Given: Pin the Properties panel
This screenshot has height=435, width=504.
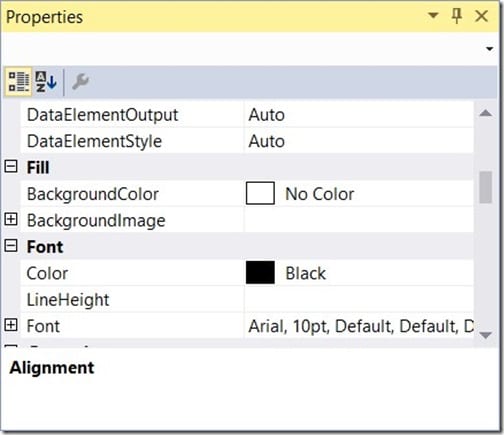Looking at the screenshot, I should (x=456, y=16).
